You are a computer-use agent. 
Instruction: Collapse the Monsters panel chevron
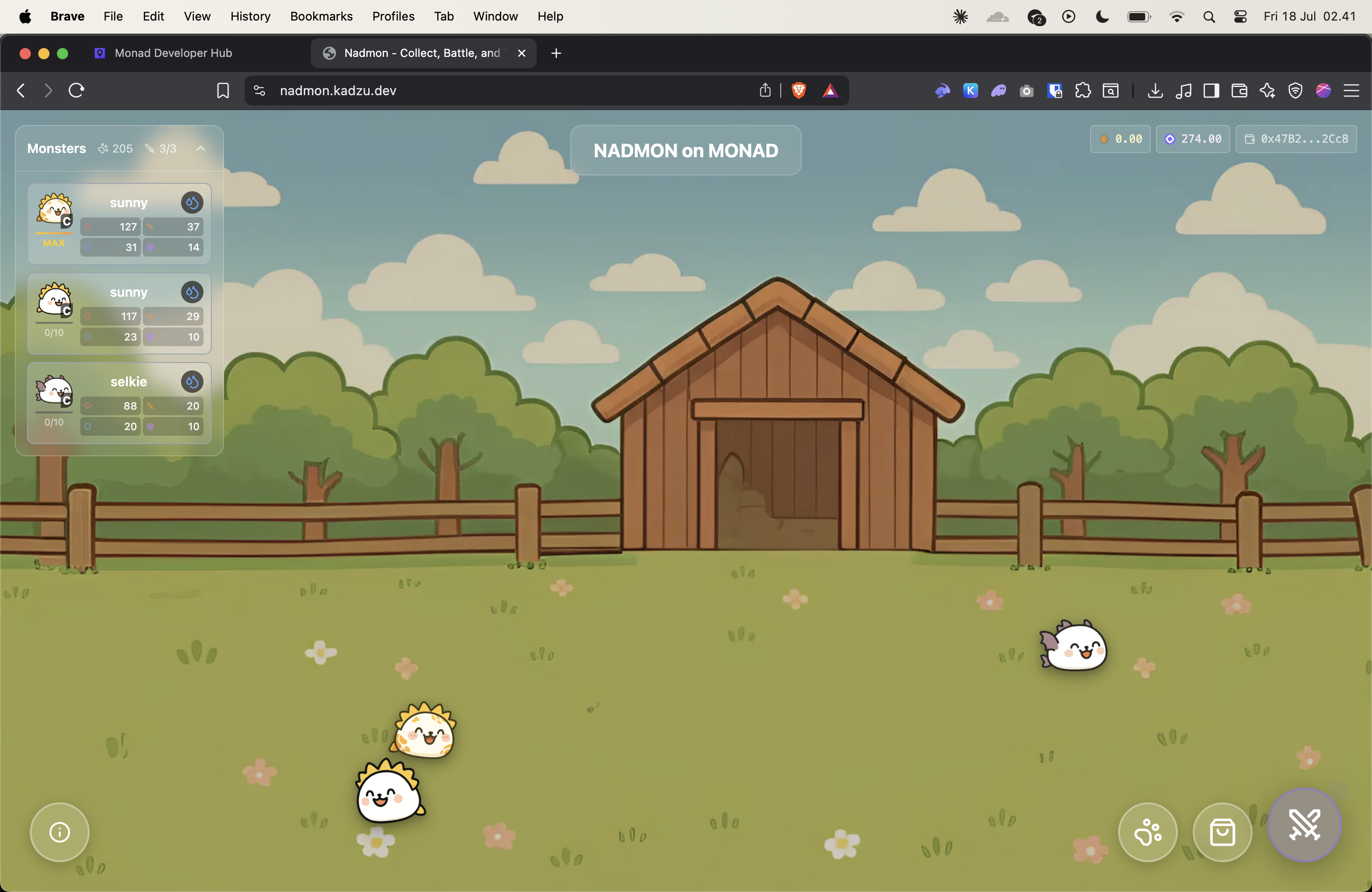[201, 149]
